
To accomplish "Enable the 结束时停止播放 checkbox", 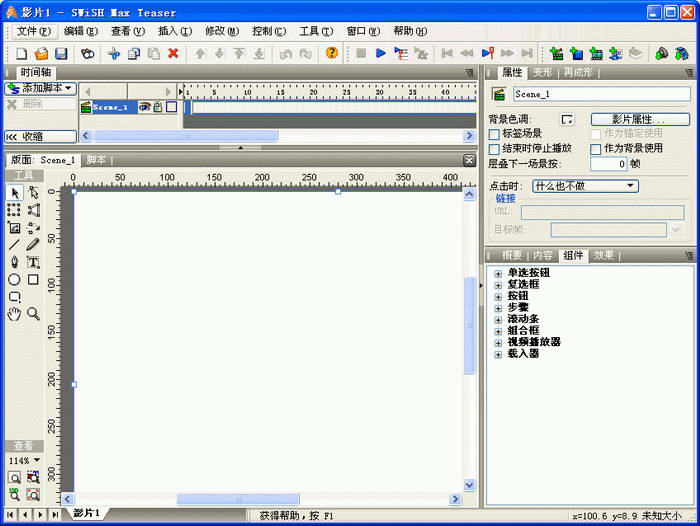I will pyautogui.click(x=494, y=149).
